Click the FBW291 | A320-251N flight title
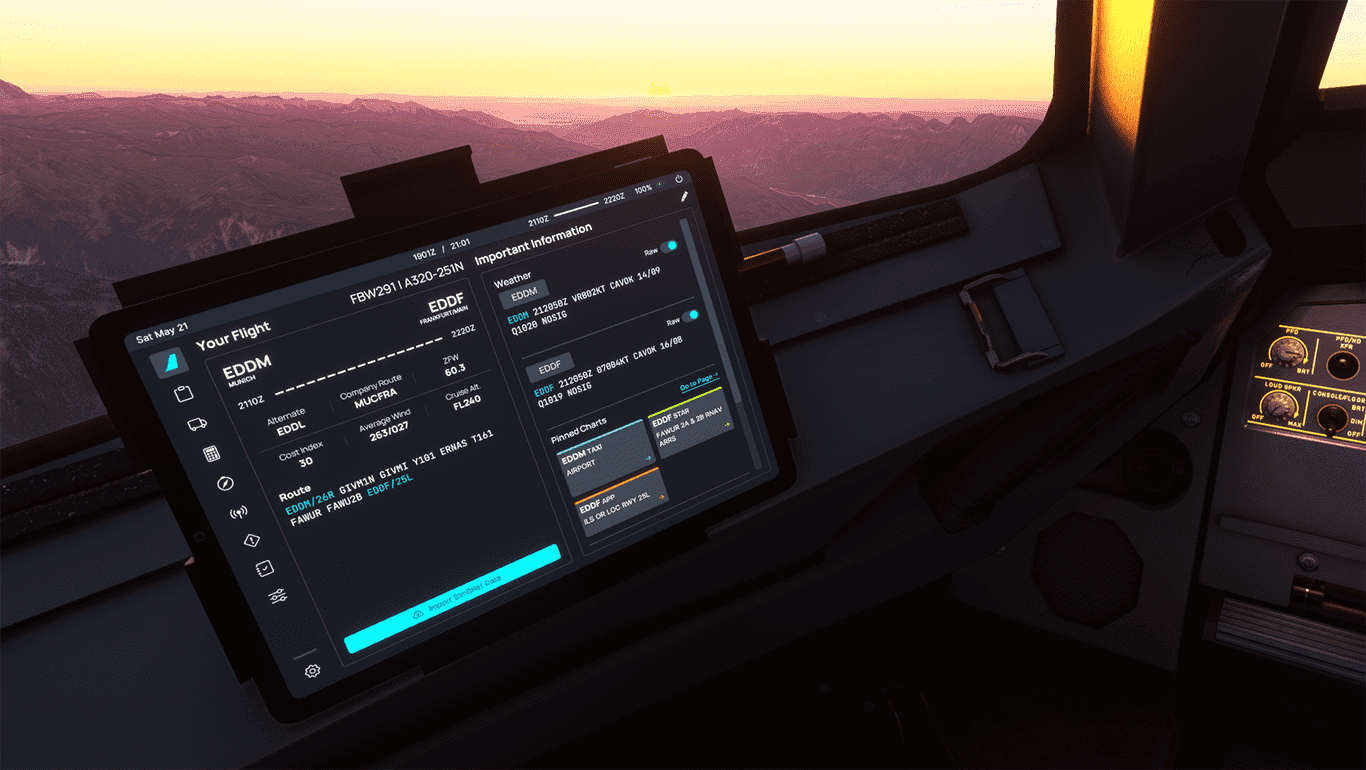 click(x=407, y=284)
